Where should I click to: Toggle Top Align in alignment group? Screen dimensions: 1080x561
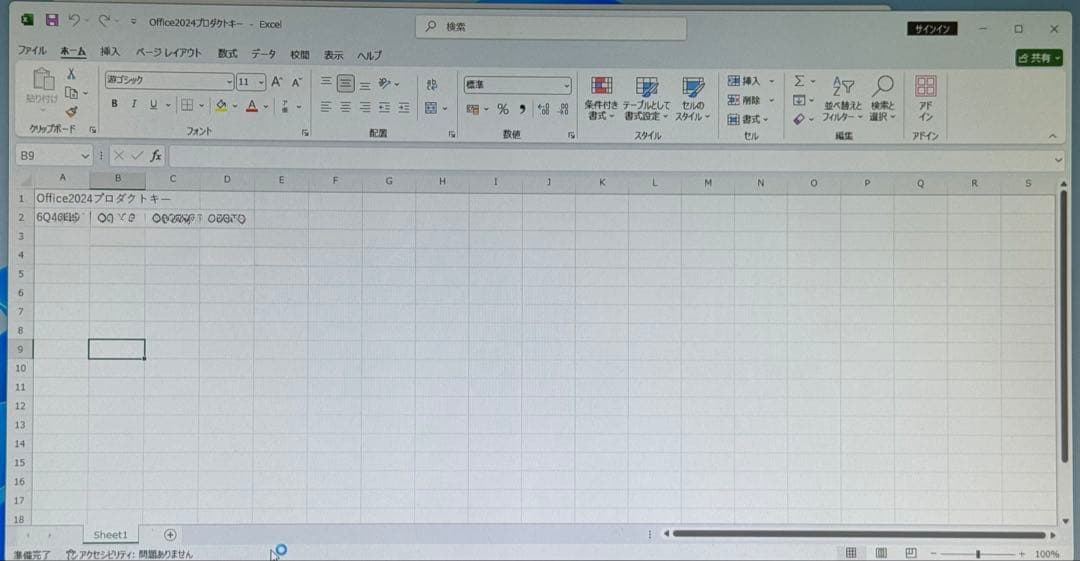pos(326,83)
